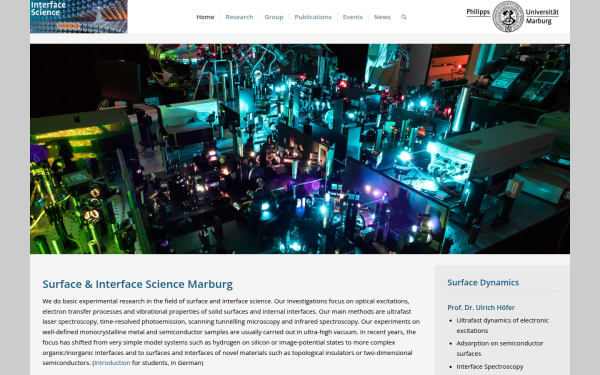Image resolution: width=600 pixels, height=375 pixels.
Task: Open the Research menu
Action: click(x=239, y=17)
